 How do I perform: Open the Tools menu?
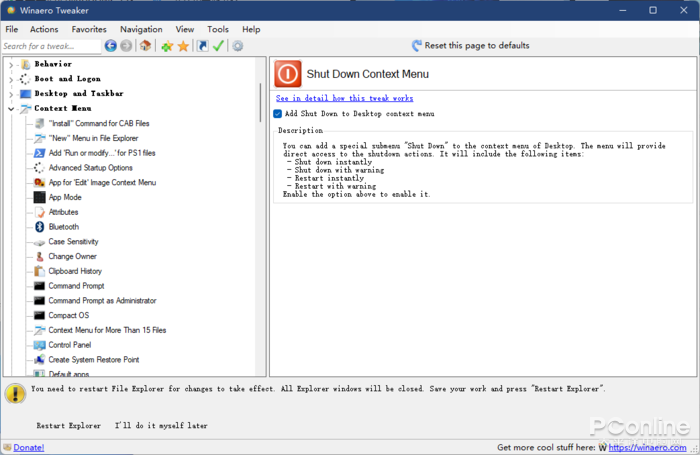(218, 29)
